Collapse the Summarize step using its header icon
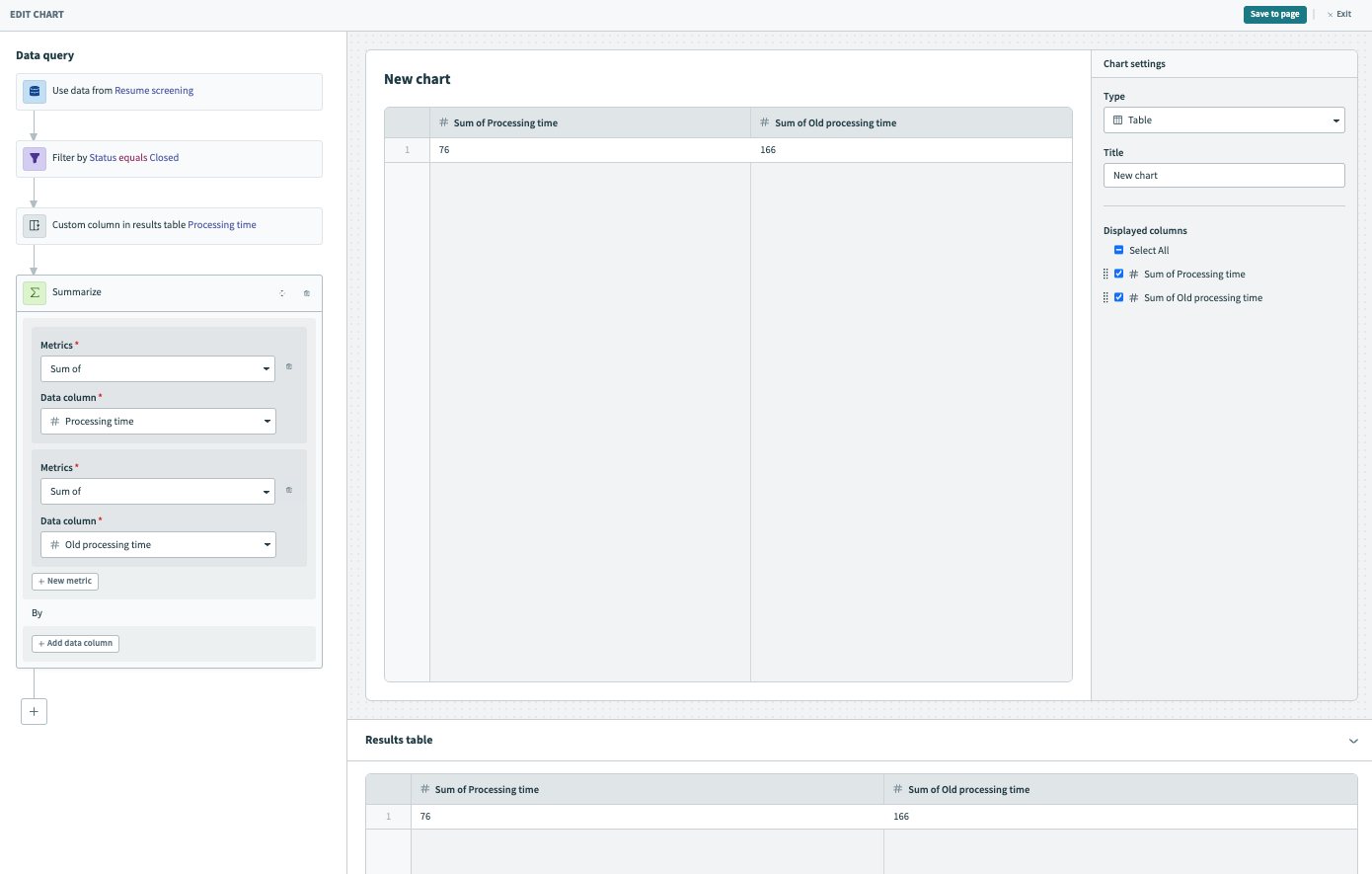 [282, 293]
